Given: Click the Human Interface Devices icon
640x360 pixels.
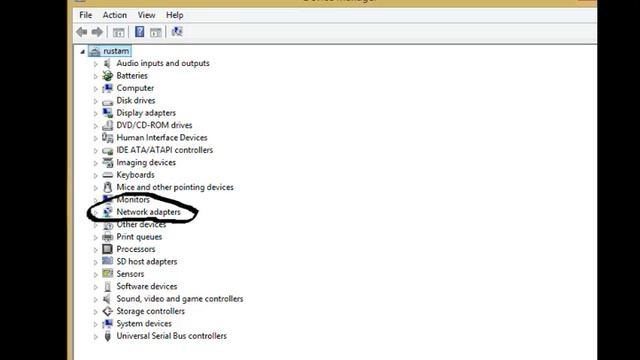Looking at the screenshot, I should pyautogui.click(x=107, y=138).
